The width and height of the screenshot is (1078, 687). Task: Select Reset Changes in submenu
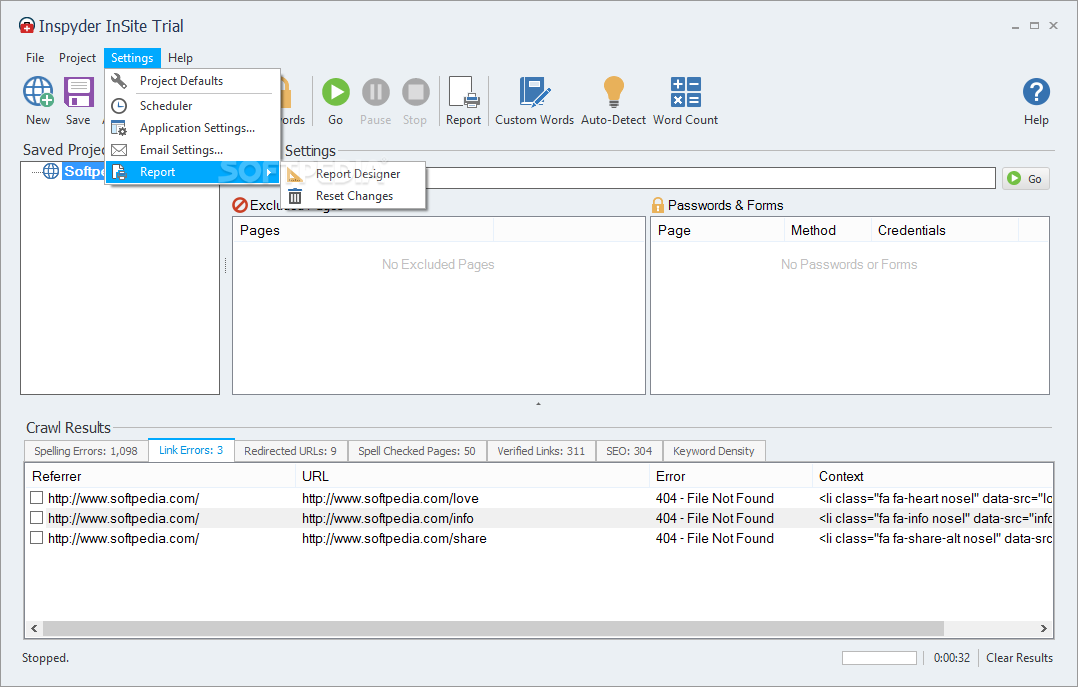tap(354, 196)
